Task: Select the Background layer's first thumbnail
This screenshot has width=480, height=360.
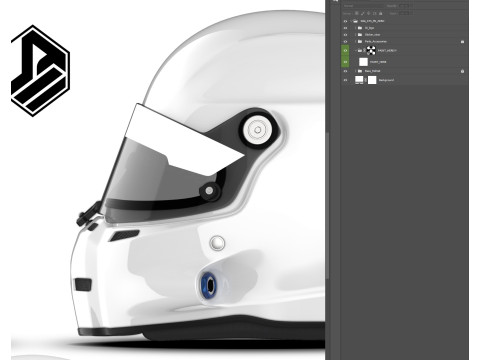Action: 359,80
